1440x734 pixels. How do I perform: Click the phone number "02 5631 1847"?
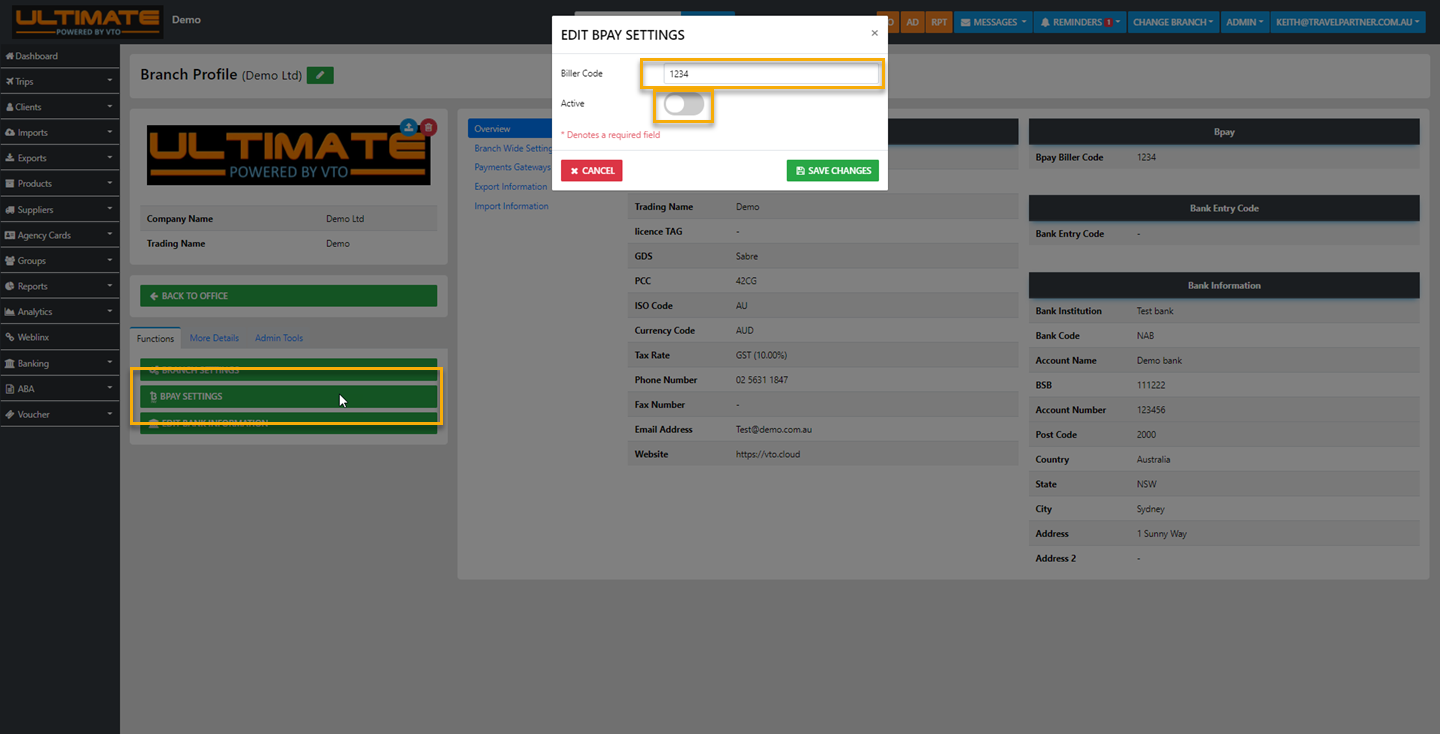(x=762, y=380)
